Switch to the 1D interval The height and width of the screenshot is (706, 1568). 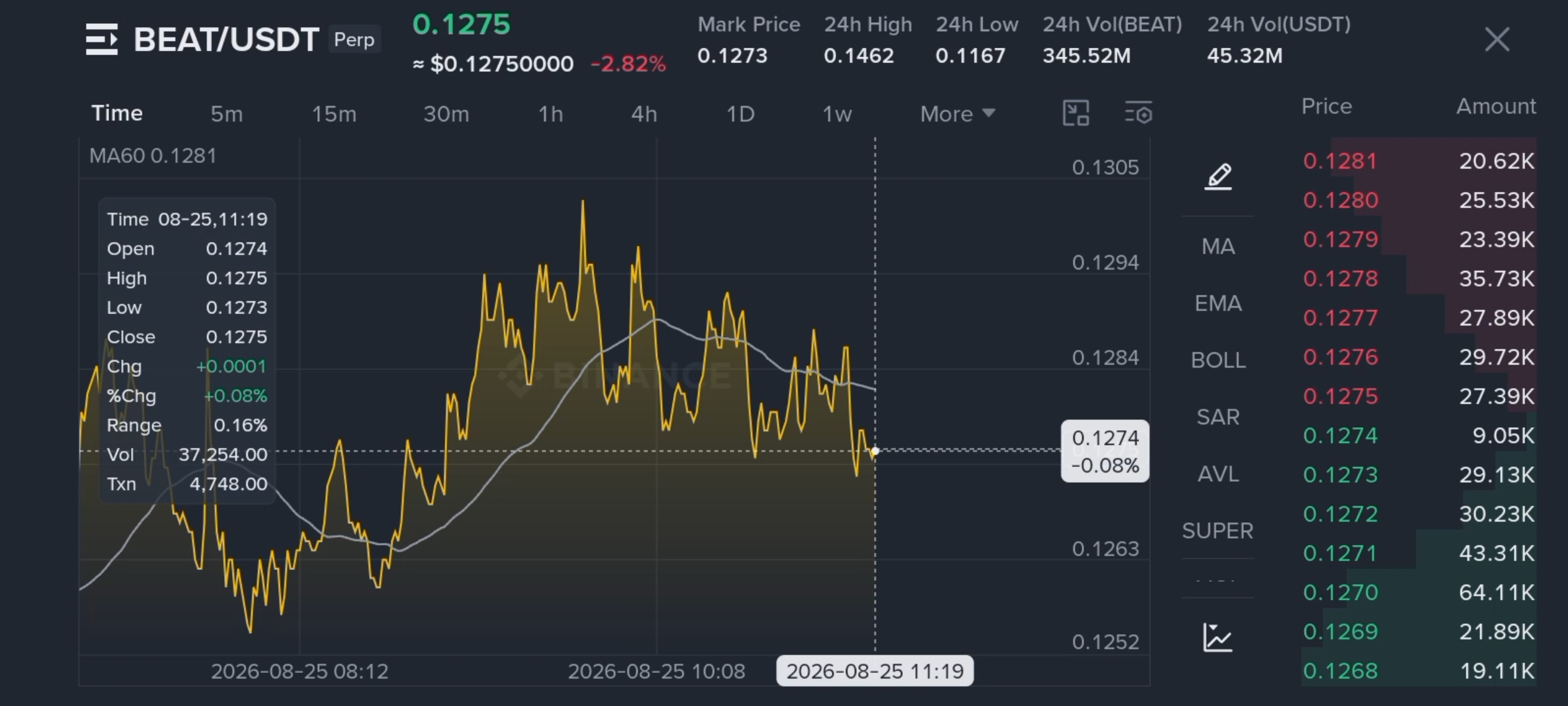click(741, 114)
